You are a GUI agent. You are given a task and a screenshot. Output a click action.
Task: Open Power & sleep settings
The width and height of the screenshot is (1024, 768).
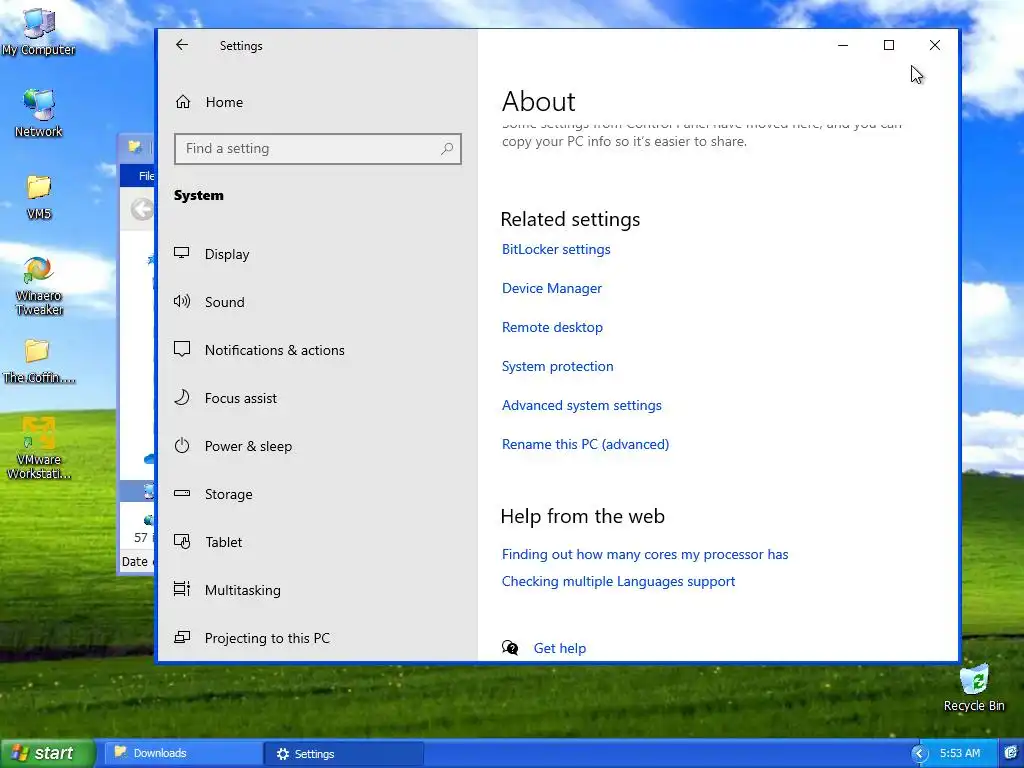232,446
